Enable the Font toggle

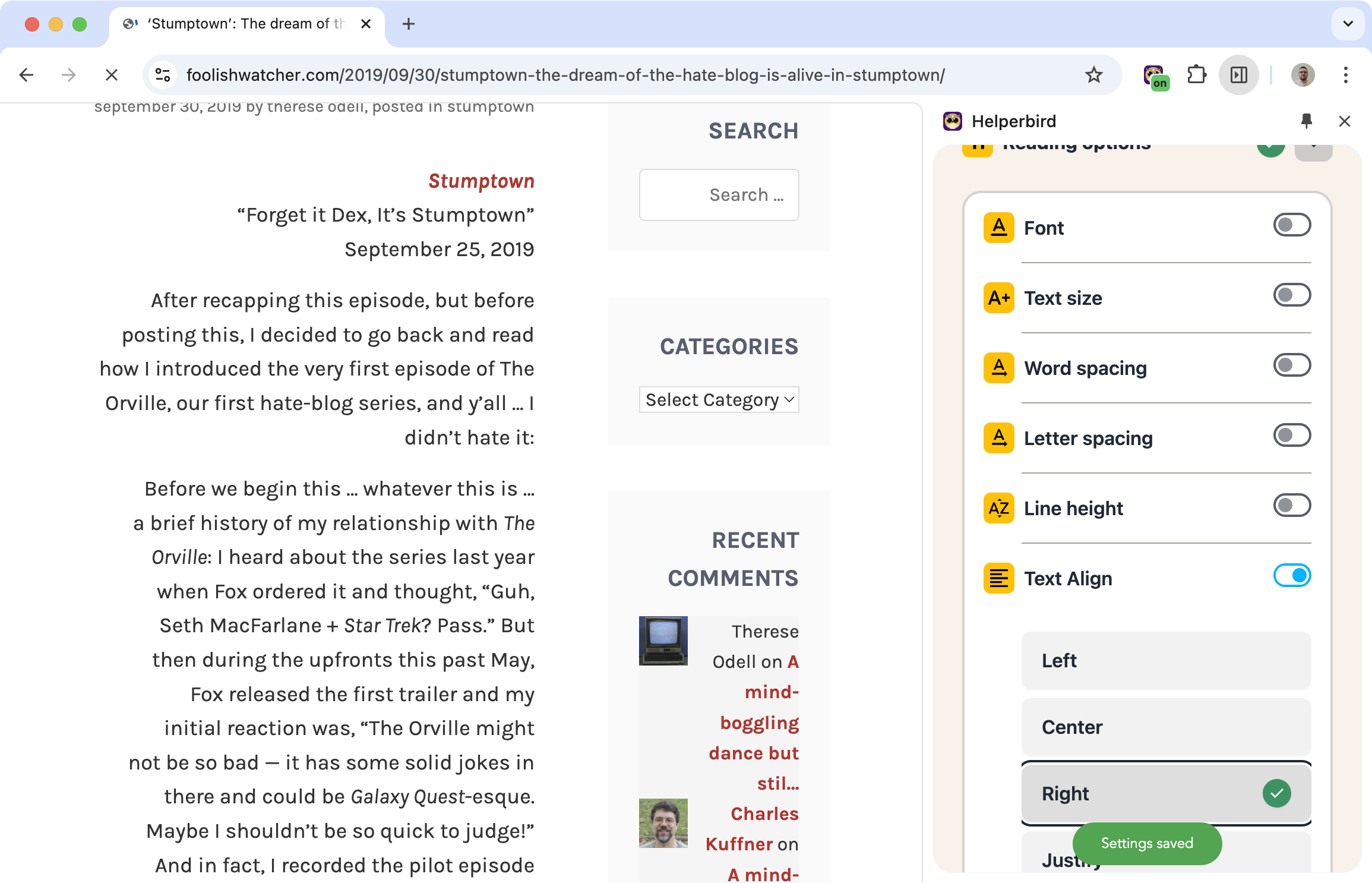[1292, 225]
